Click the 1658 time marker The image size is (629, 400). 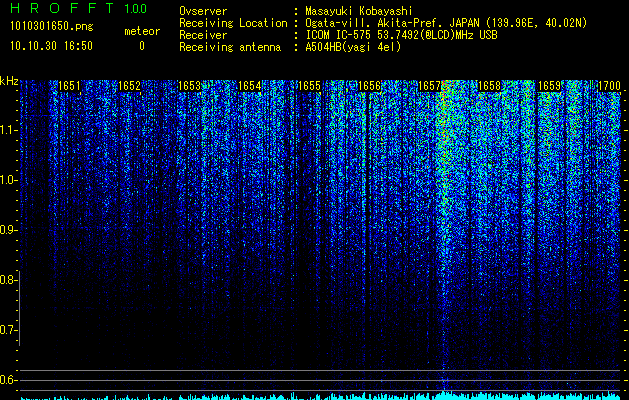click(490, 86)
